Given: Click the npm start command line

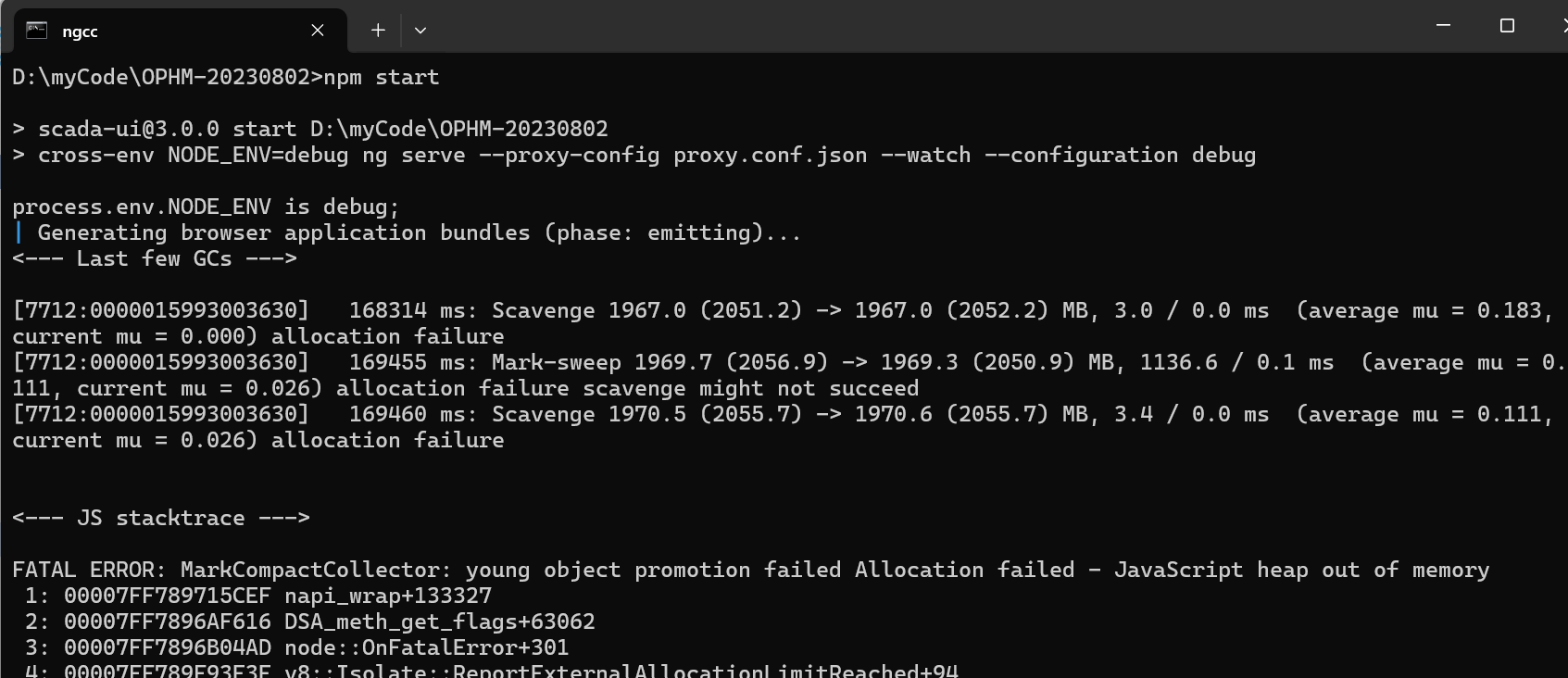Looking at the screenshot, I should click(226, 77).
